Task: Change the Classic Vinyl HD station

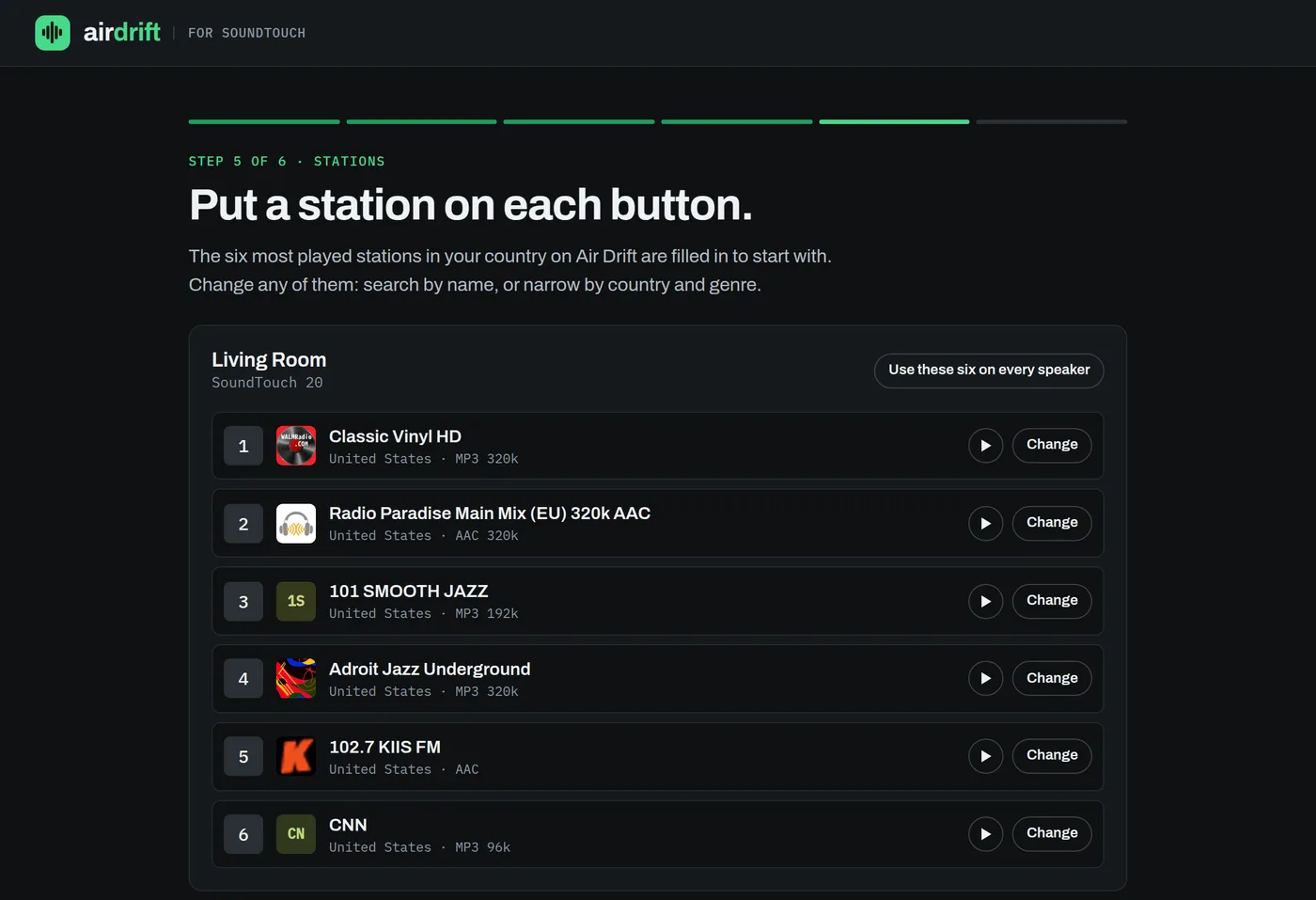Action: (1052, 445)
